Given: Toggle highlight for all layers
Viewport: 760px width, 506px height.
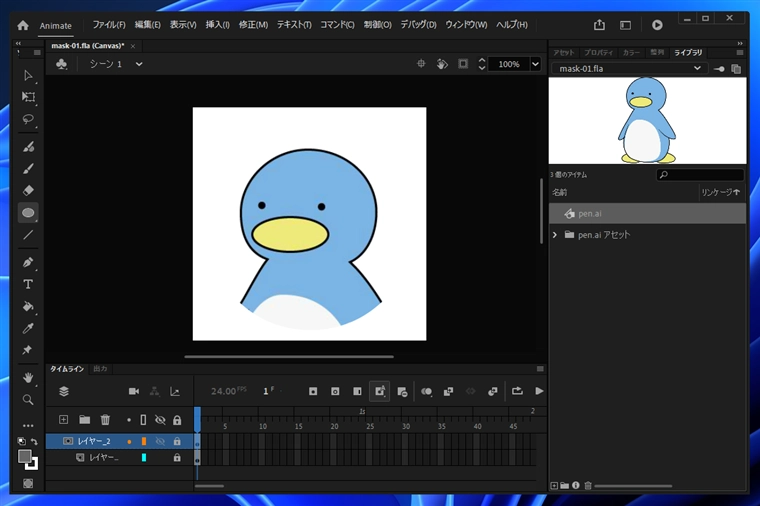Looking at the screenshot, I should pyautogui.click(x=129, y=420).
